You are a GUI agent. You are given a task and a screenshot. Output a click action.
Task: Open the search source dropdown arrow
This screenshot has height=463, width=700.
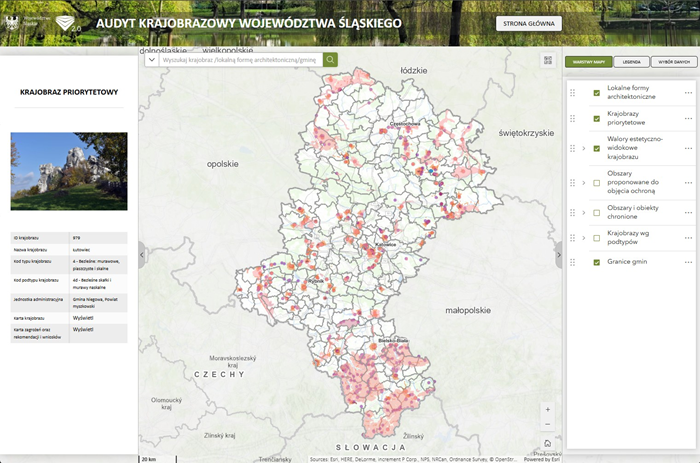tap(152, 60)
